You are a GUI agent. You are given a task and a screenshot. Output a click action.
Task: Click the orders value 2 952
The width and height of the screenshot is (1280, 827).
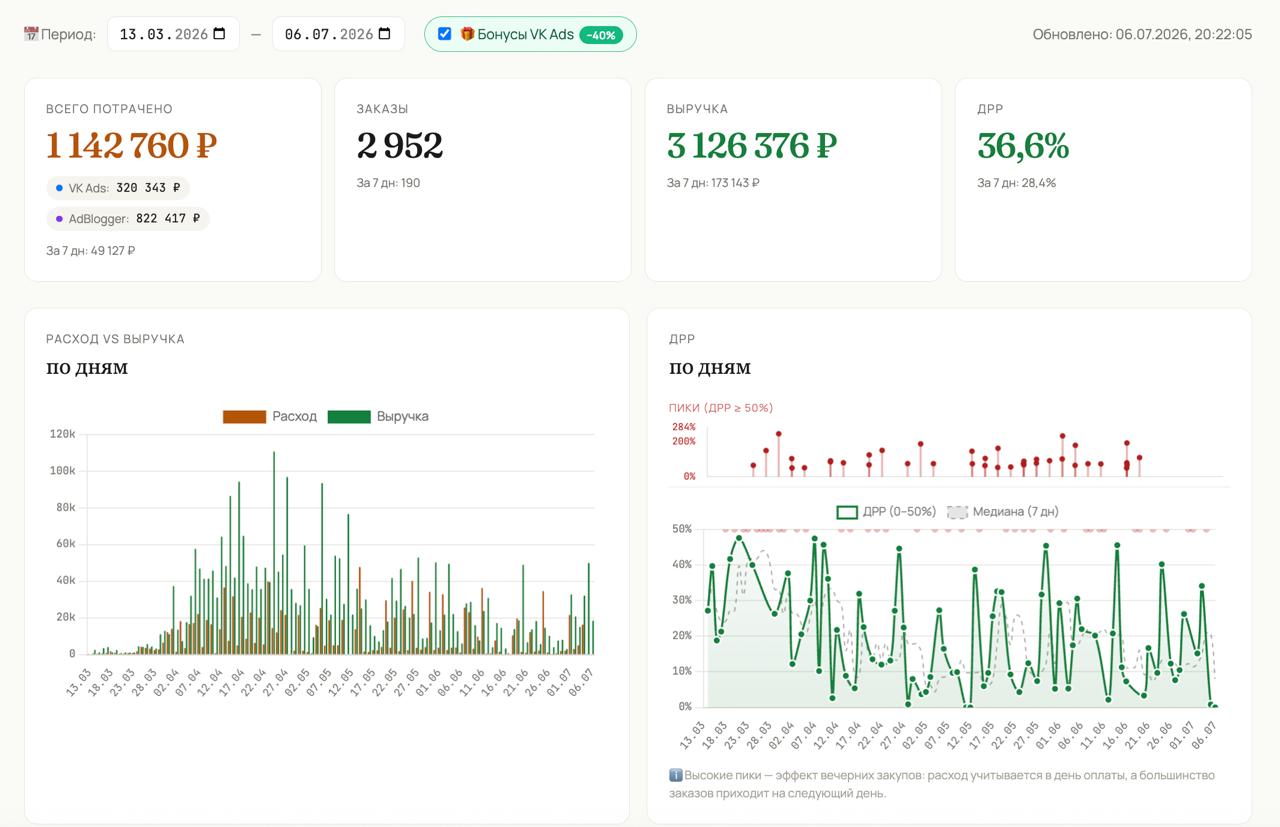400,146
